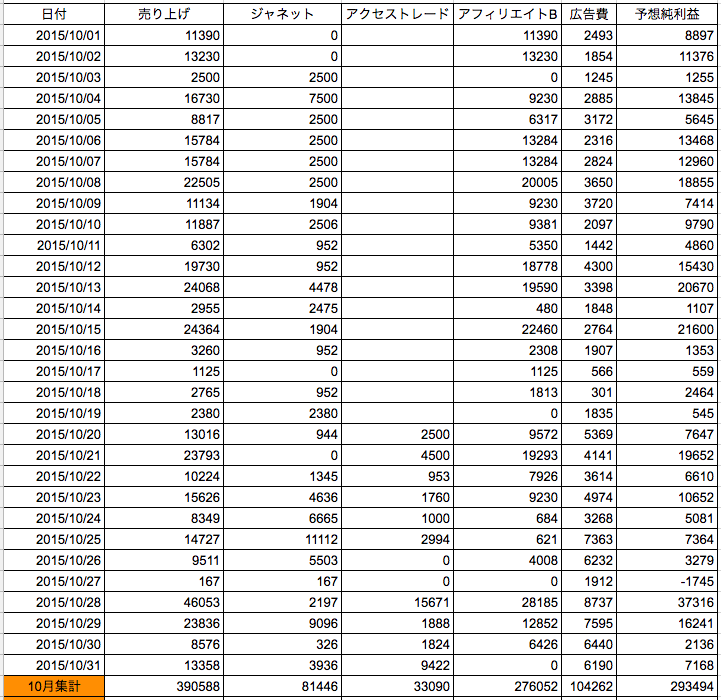This screenshot has height=700, width=721.
Task: Select the total sales cell 390588
Action: click(x=164, y=687)
